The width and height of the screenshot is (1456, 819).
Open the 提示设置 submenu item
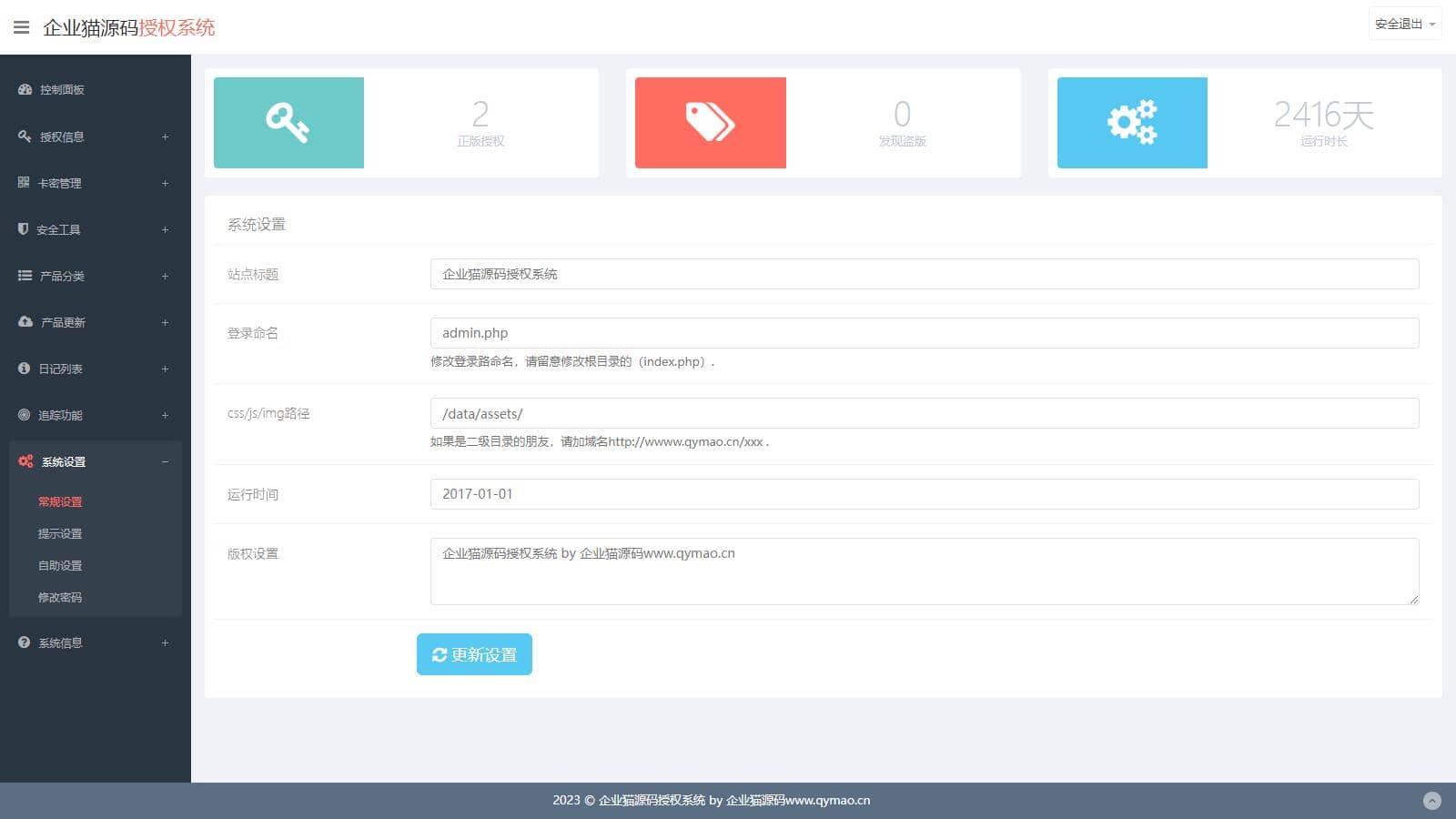[60, 533]
